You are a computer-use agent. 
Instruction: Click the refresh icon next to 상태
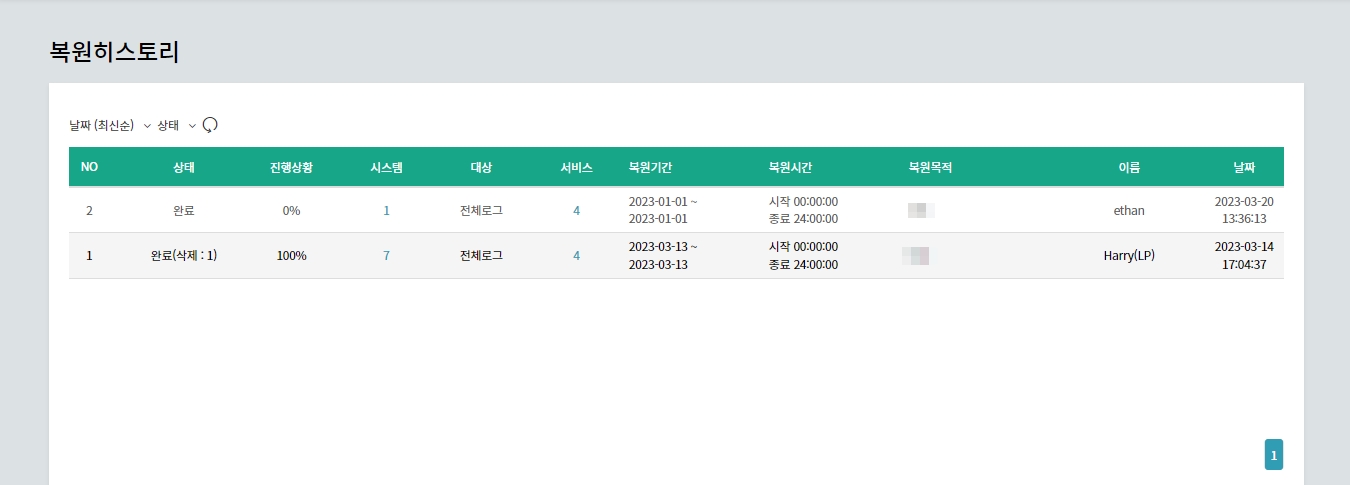point(210,125)
